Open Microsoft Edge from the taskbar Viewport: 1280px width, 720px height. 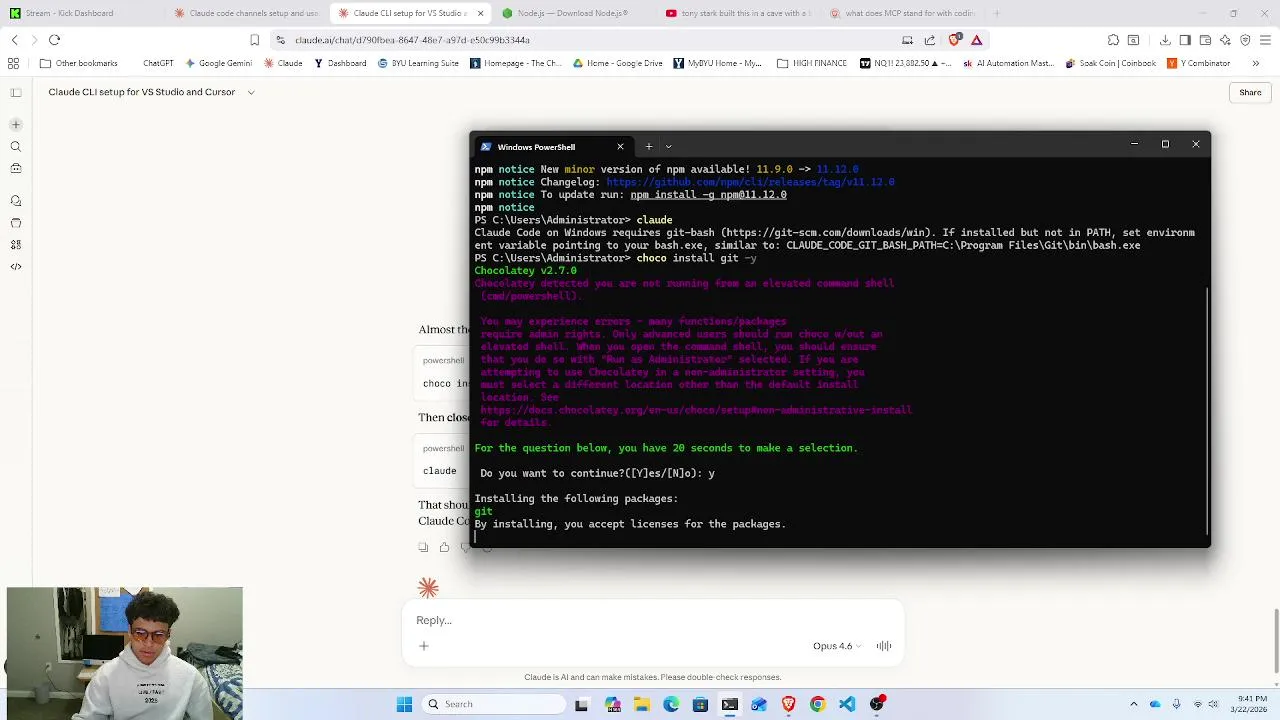point(671,704)
